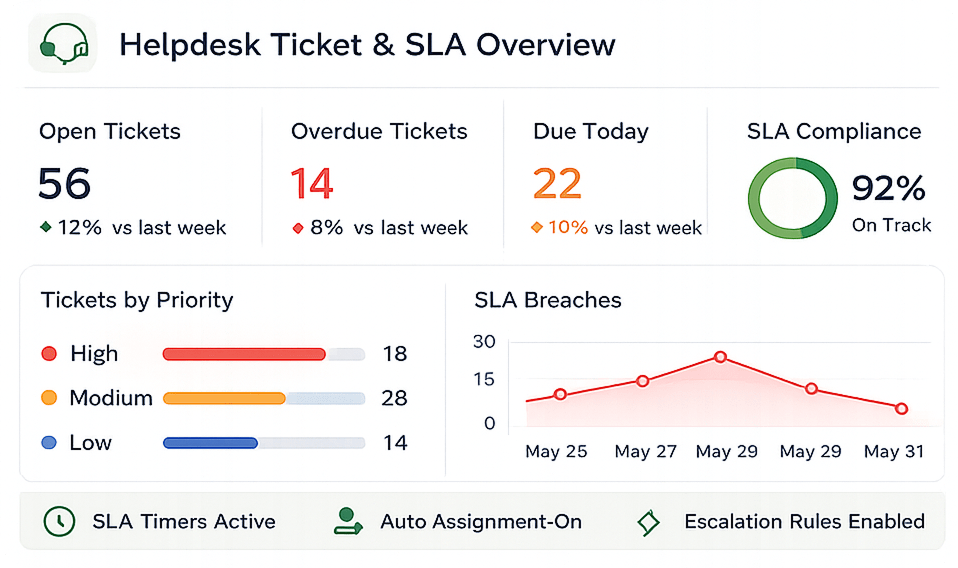The image size is (958, 568).
Task: Select the red High priority dot
Action: pyautogui.click(x=49, y=354)
